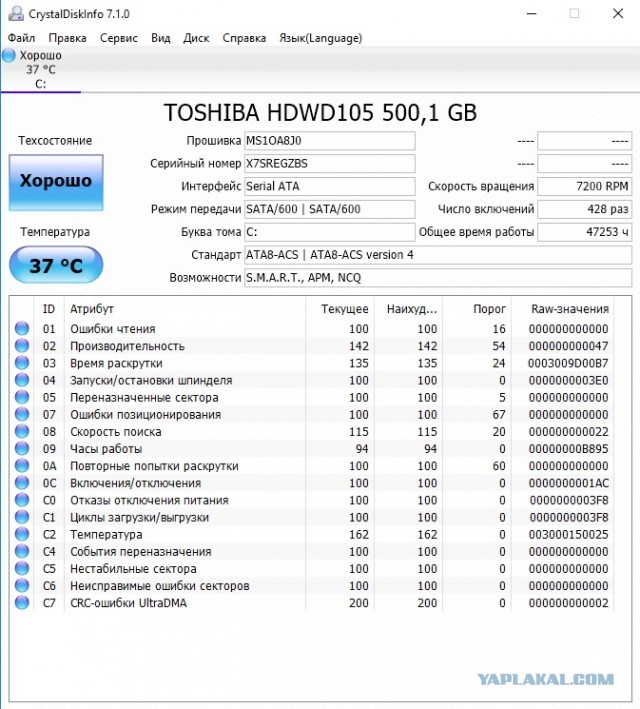Viewport: 640px width, 709px height.
Task: Open the Язык(Language) menu
Action: coord(320,38)
